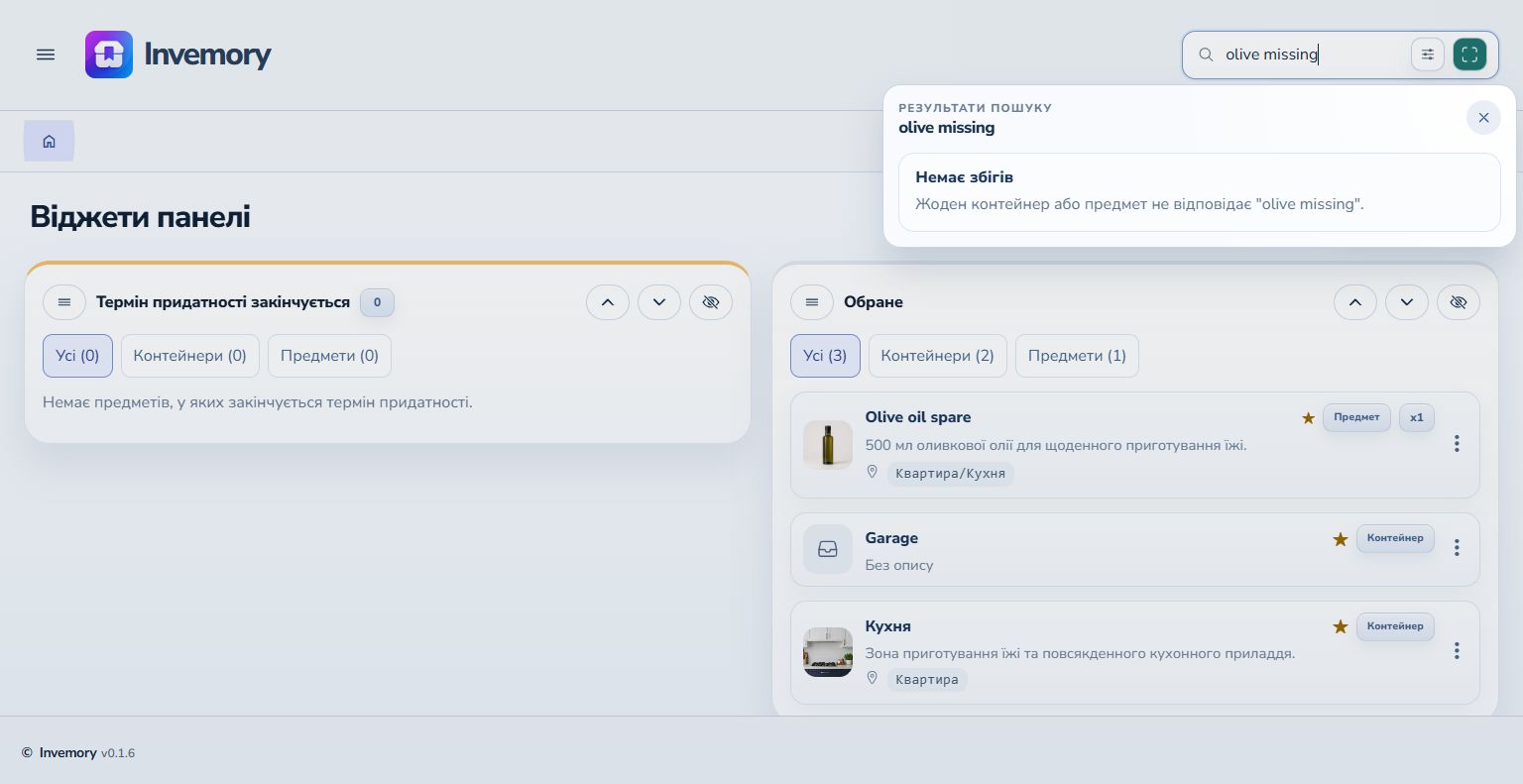1523x784 pixels.
Task: Close the search results popup
Action: pos(1483,118)
